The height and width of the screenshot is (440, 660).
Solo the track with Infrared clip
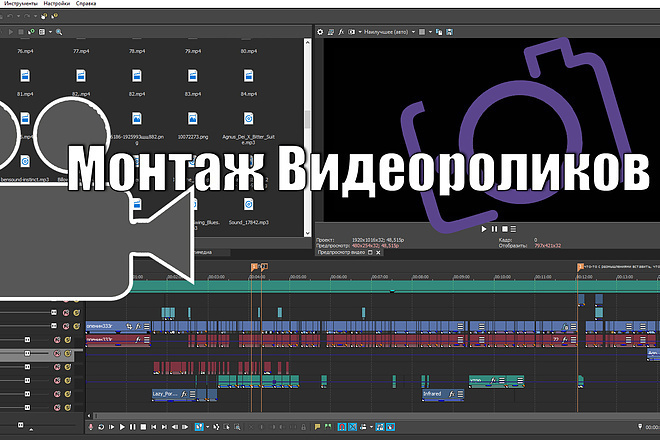[68, 394]
